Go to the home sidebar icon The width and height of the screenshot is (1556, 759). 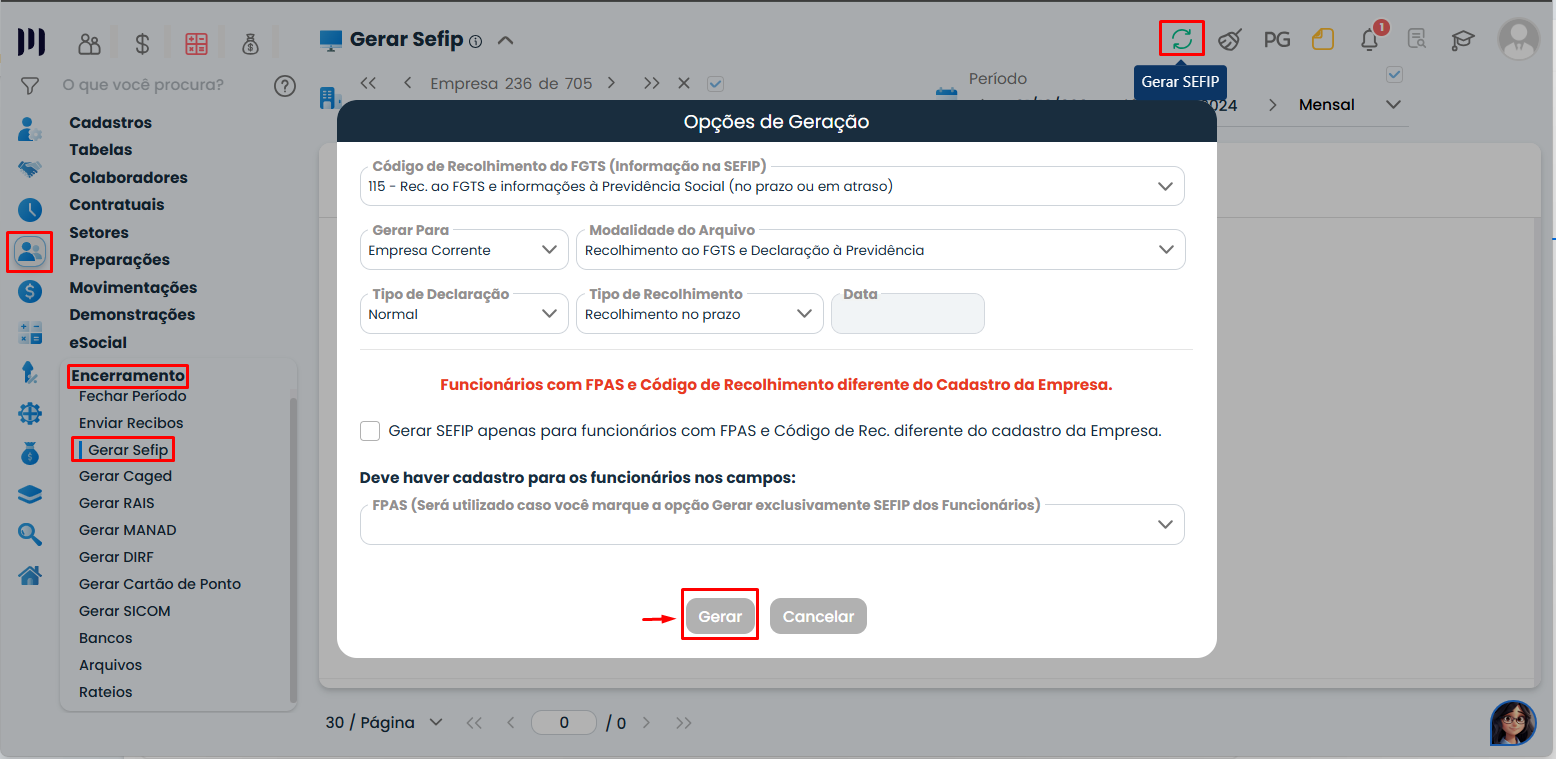pos(30,576)
